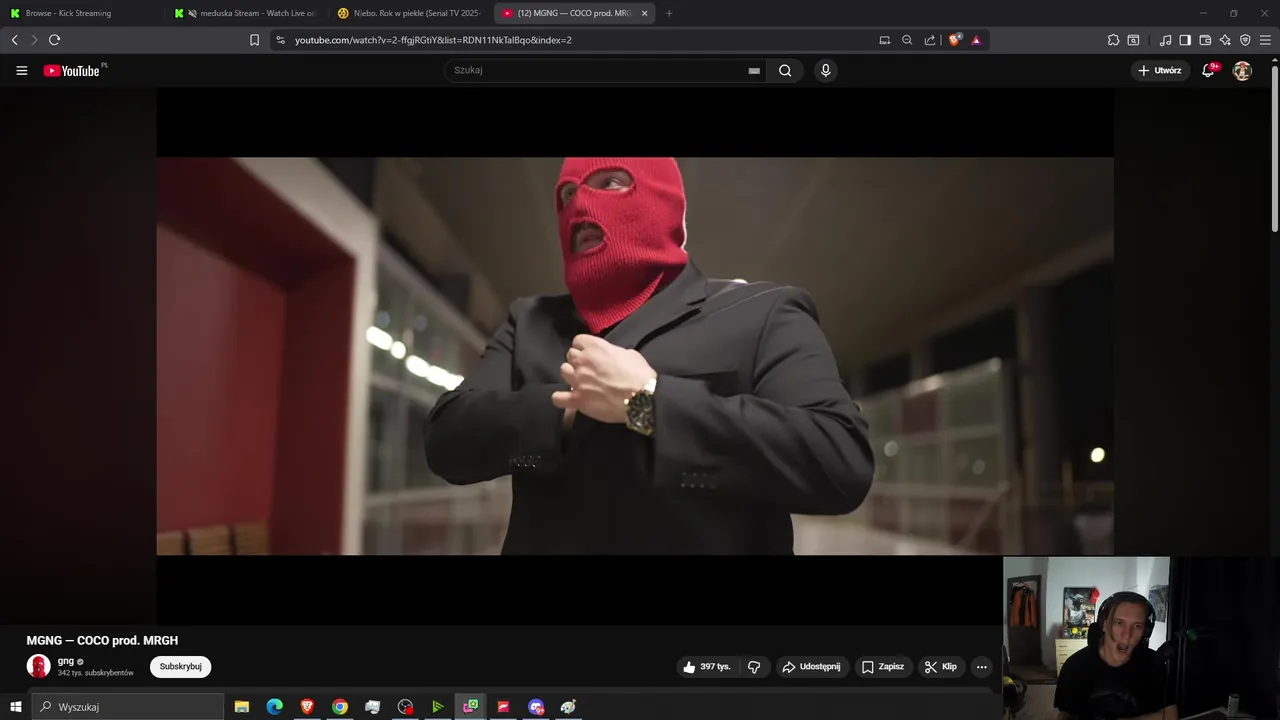Open Brave VPN shield icon

(1245, 40)
